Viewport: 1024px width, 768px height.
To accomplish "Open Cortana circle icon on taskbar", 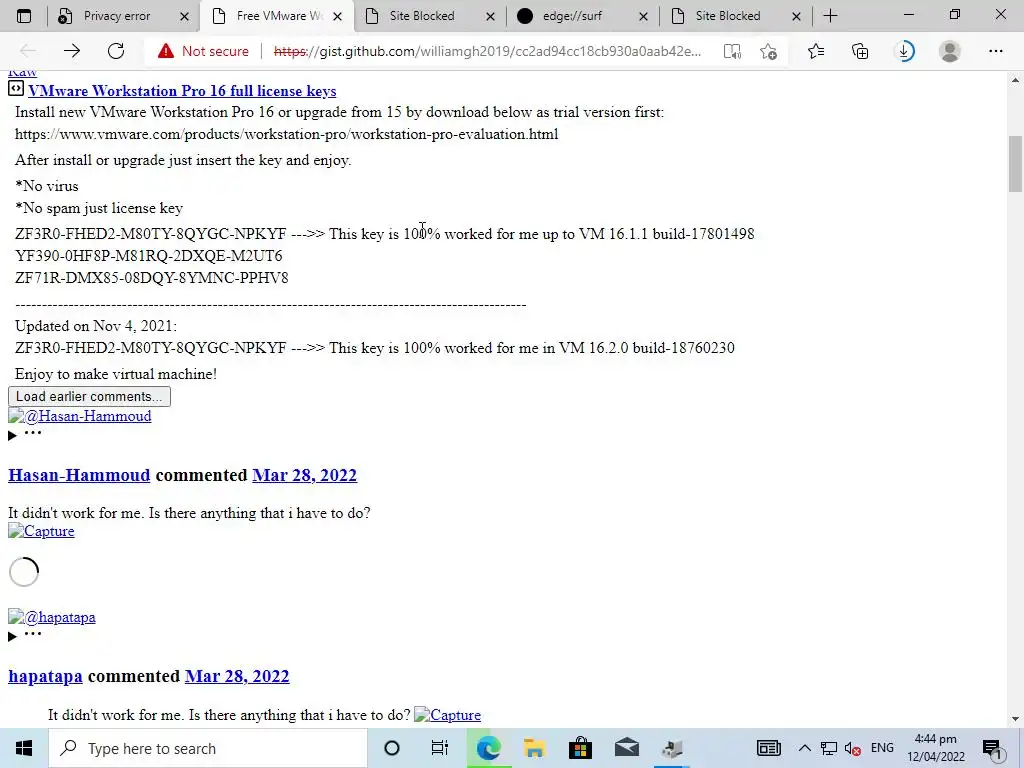I will click(x=392, y=748).
